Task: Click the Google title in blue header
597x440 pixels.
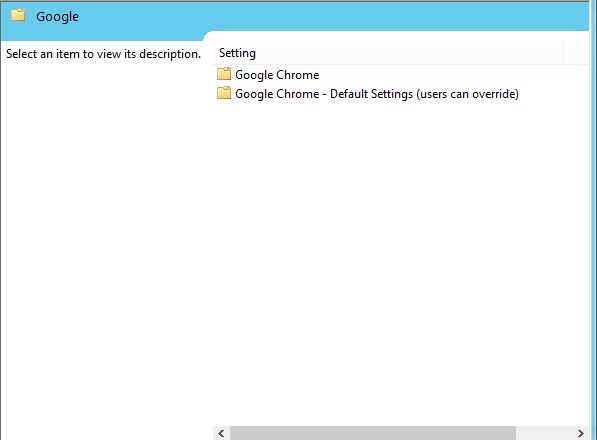Action: [x=57, y=17]
